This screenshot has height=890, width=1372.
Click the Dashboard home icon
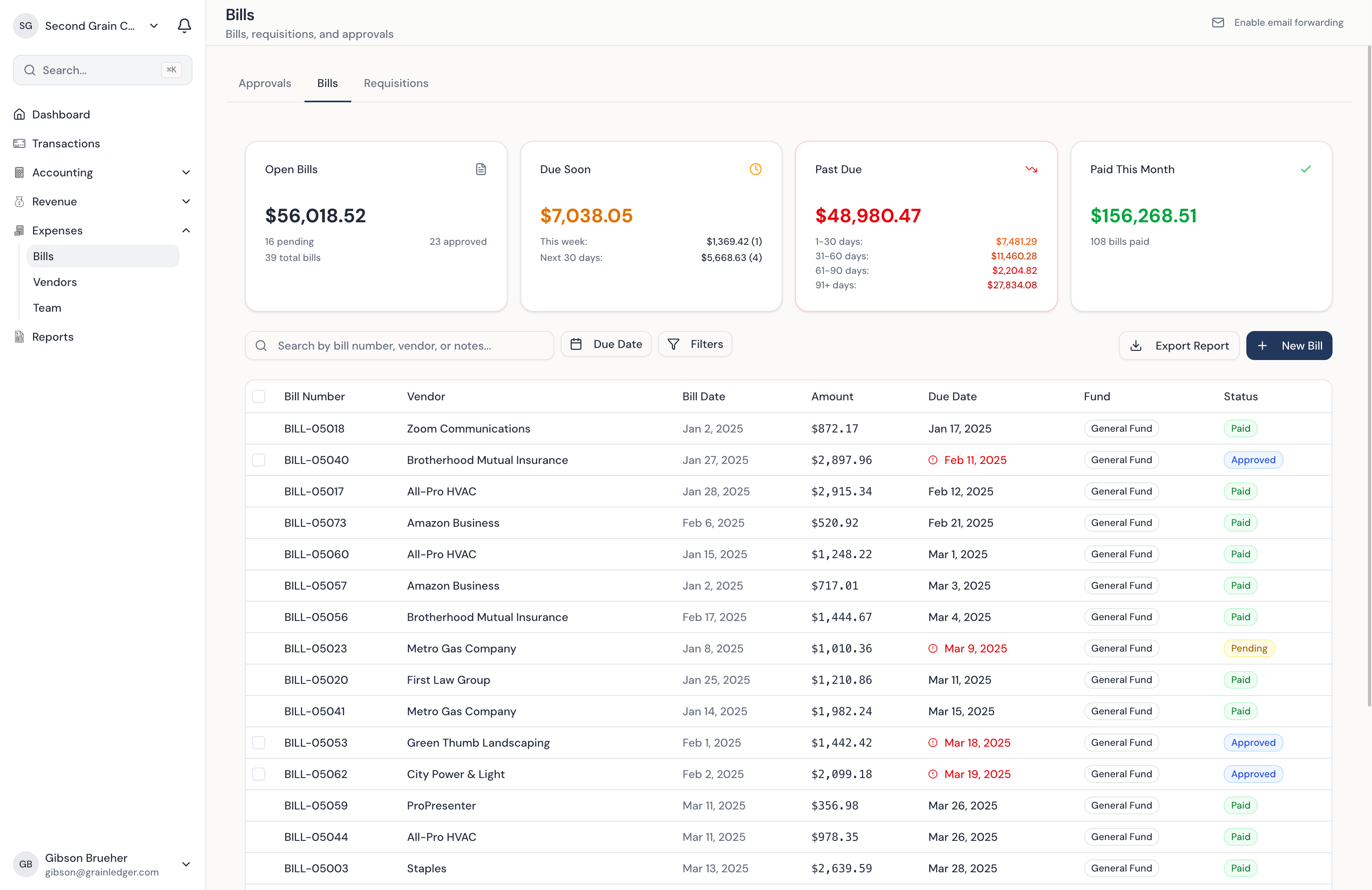tap(20, 114)
